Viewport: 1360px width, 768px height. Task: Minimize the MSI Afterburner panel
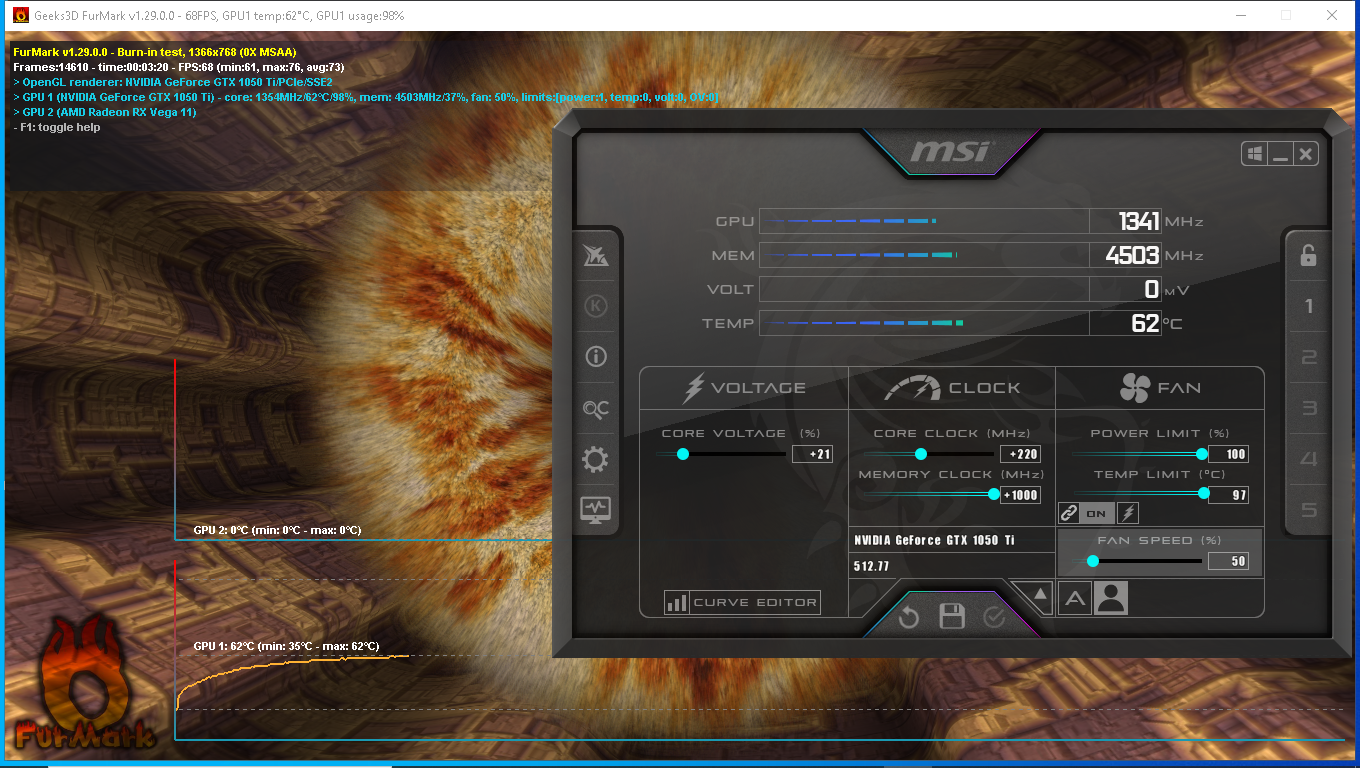point(1280,154)
